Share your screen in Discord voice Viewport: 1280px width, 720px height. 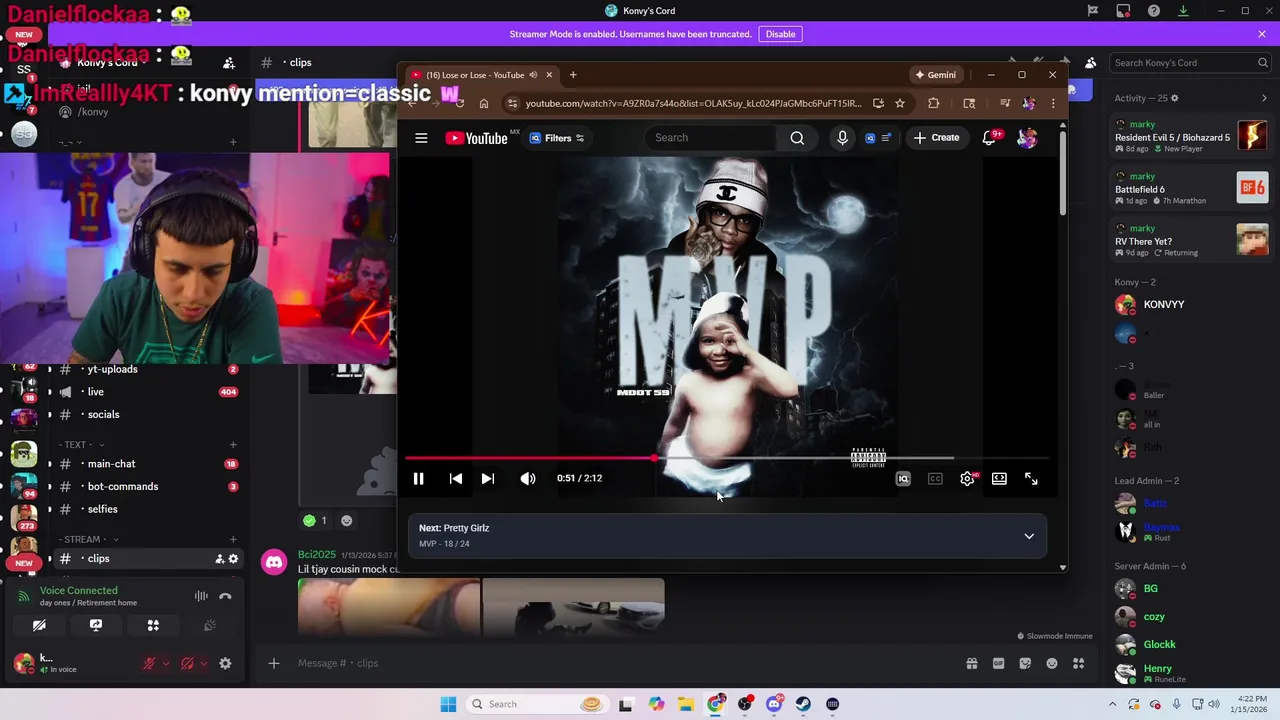(x=96, y=625)
